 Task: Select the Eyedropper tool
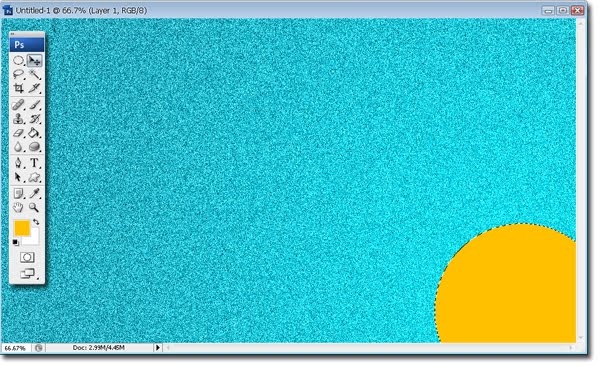point(34,193)
